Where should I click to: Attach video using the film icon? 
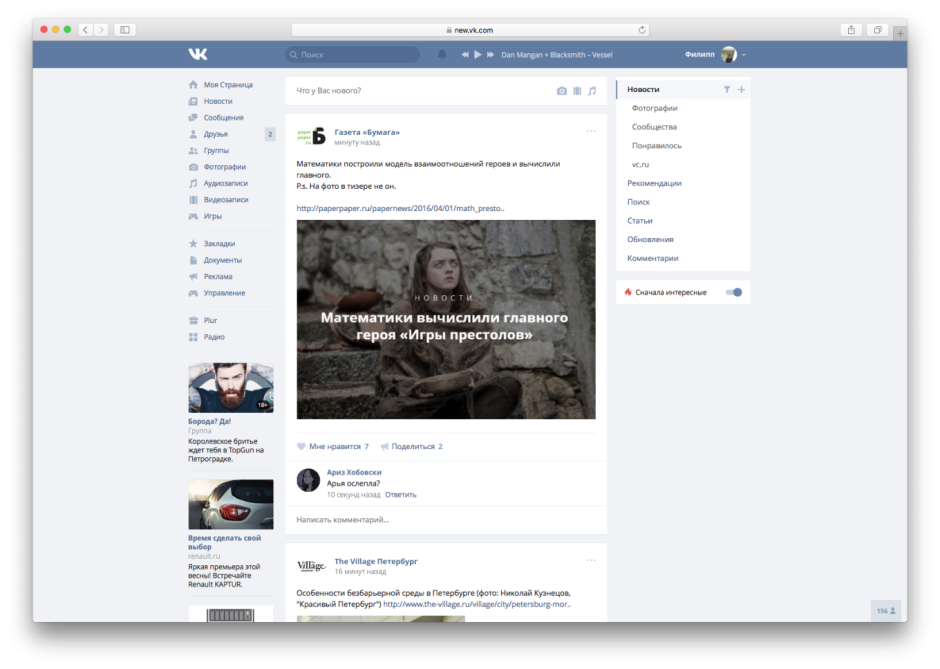point(577,91)
